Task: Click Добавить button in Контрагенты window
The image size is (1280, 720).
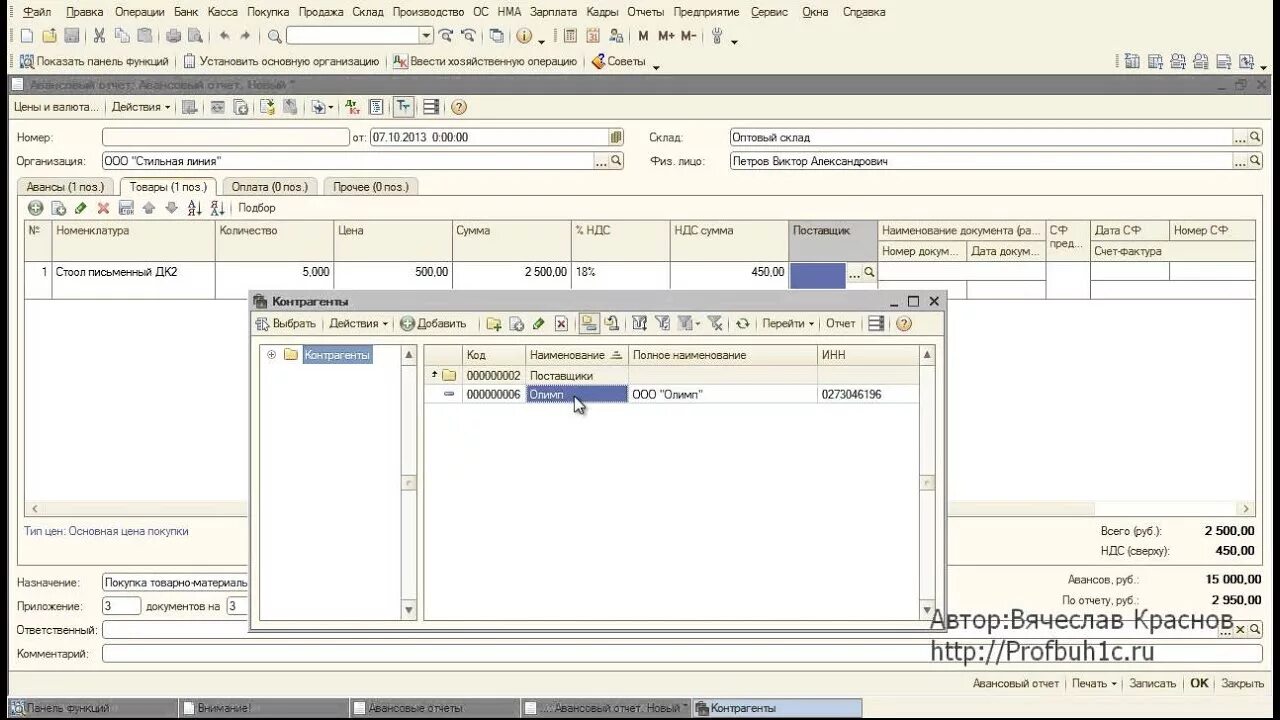Action: point(434,324)
